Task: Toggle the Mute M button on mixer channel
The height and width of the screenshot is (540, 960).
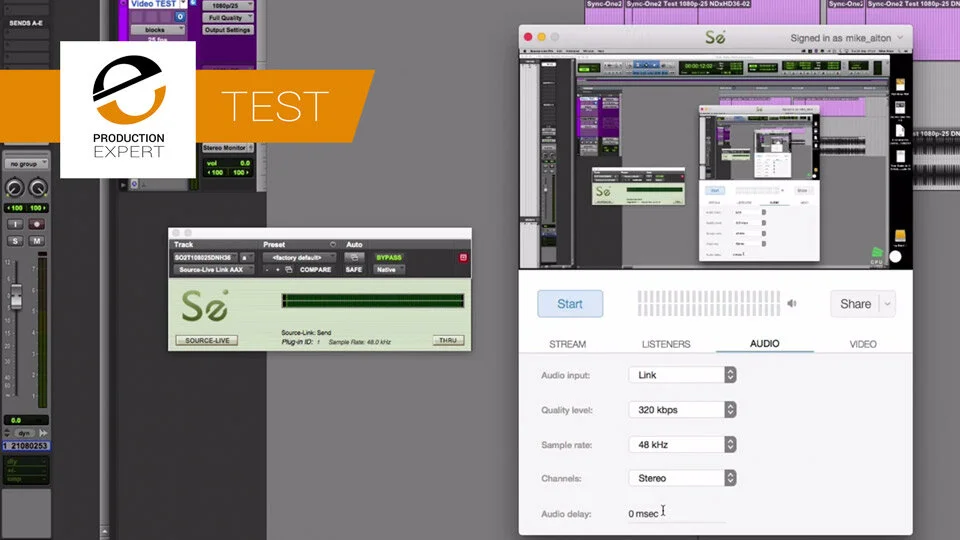Action: coord(37,241)
